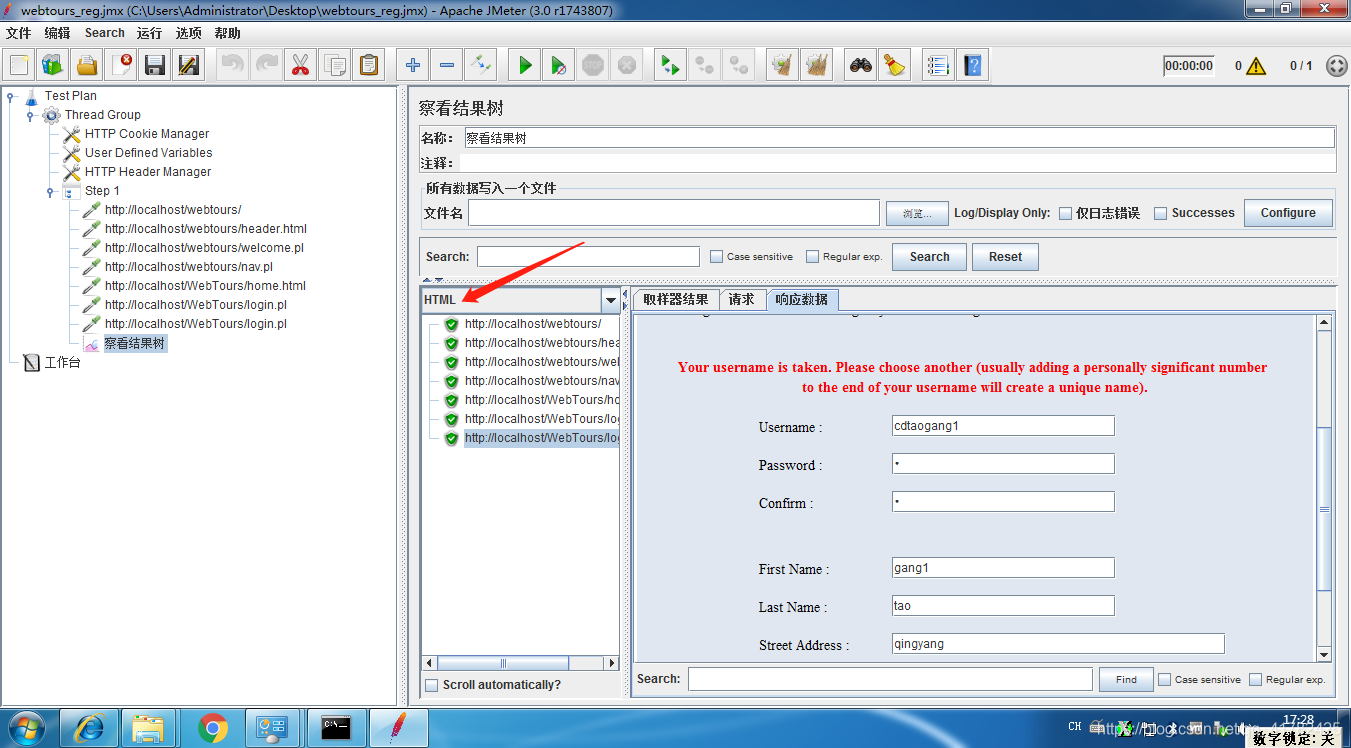The width and height of the screenshot is (1351, 748).
Task: Enable Regular exp. beside Find button
Action: 1255,679
